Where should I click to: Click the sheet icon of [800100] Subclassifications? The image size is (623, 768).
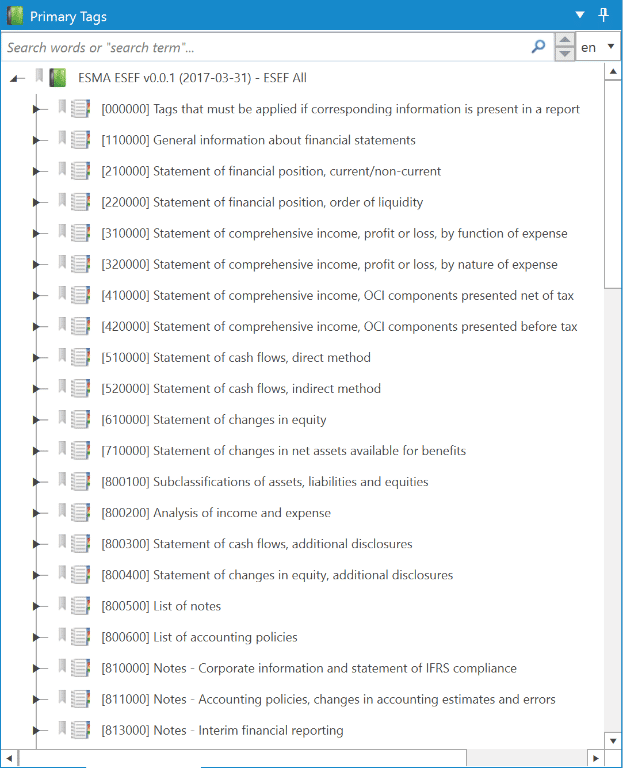coord(80,481)
